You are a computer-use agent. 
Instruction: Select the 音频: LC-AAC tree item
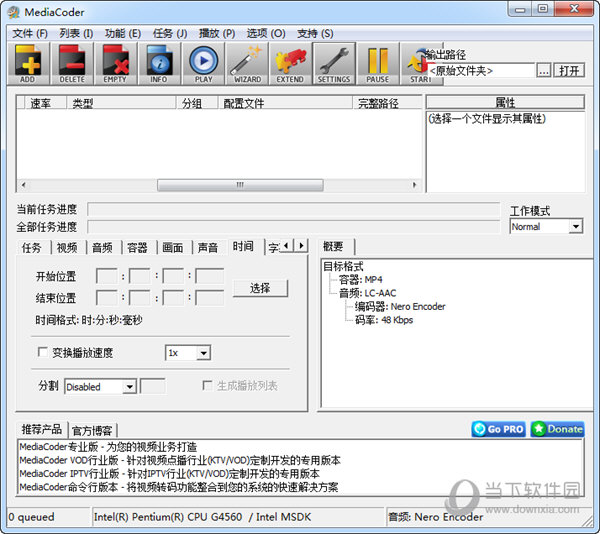367,293
